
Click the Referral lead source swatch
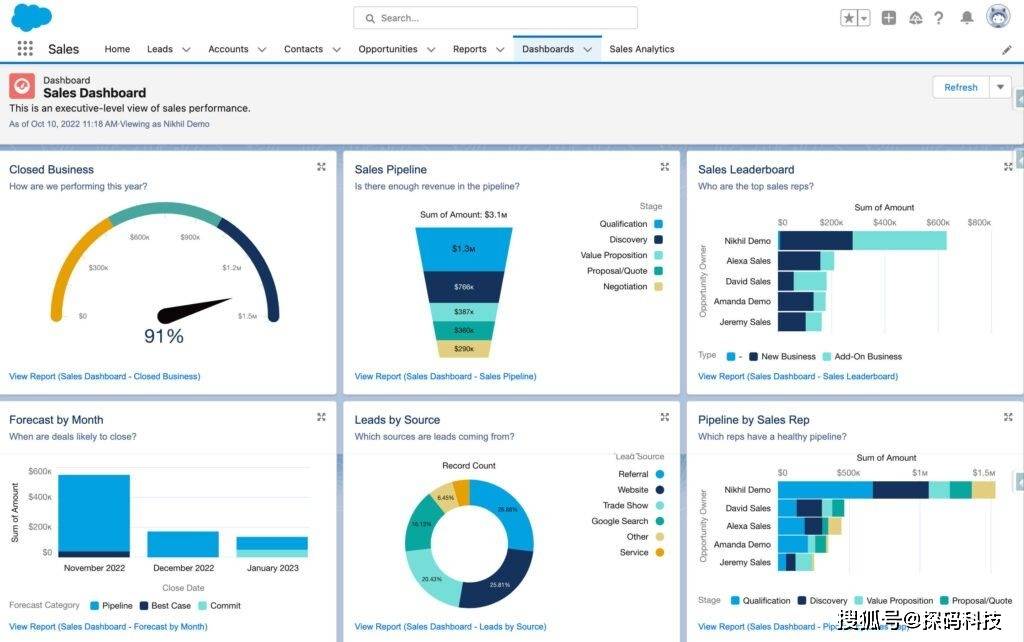coord(660,474)
